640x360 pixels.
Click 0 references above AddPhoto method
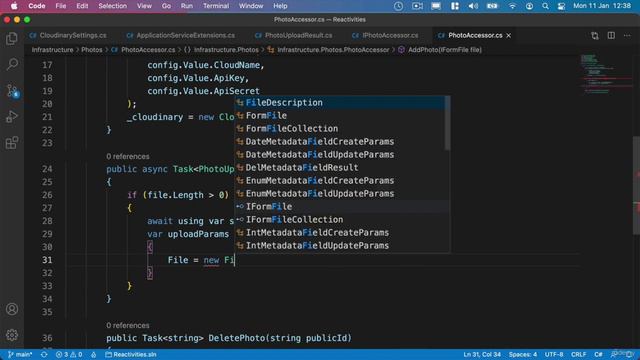[x=128, y=156]
